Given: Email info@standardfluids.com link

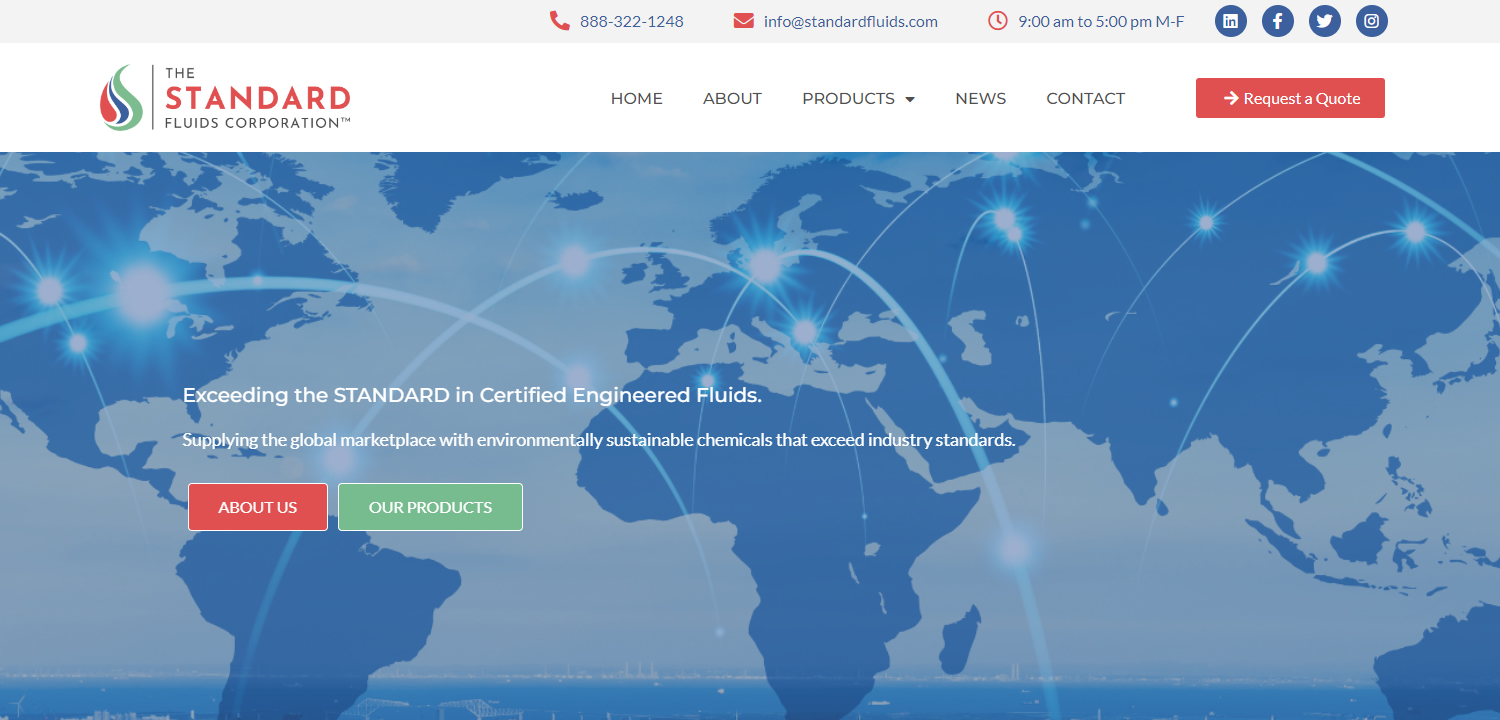Looking at the screenshot, I should [851, 21].
